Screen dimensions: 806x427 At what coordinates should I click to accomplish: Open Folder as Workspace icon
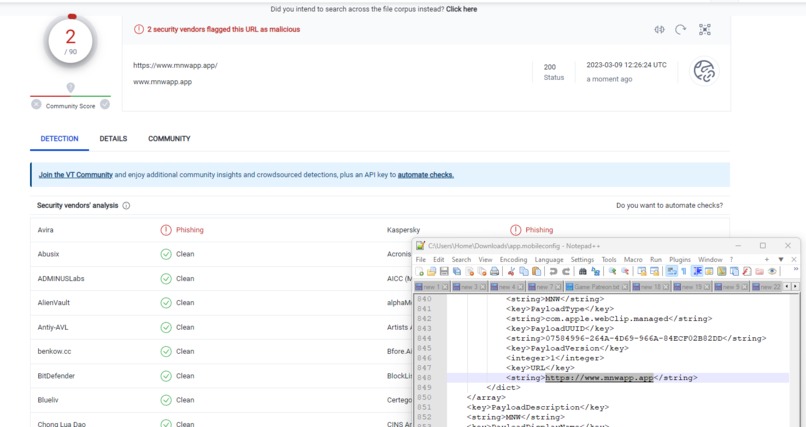pyautogui.click(x=759, y=271)
